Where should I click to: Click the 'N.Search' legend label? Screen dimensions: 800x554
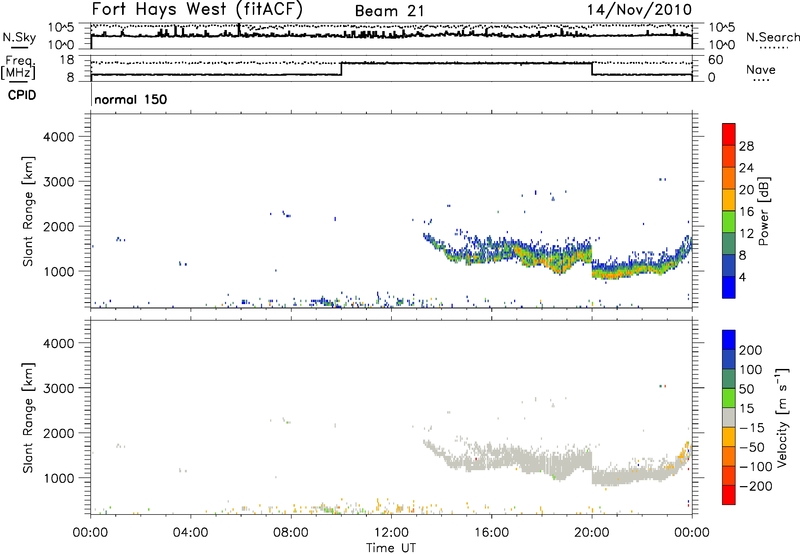[x=772, y=37]
